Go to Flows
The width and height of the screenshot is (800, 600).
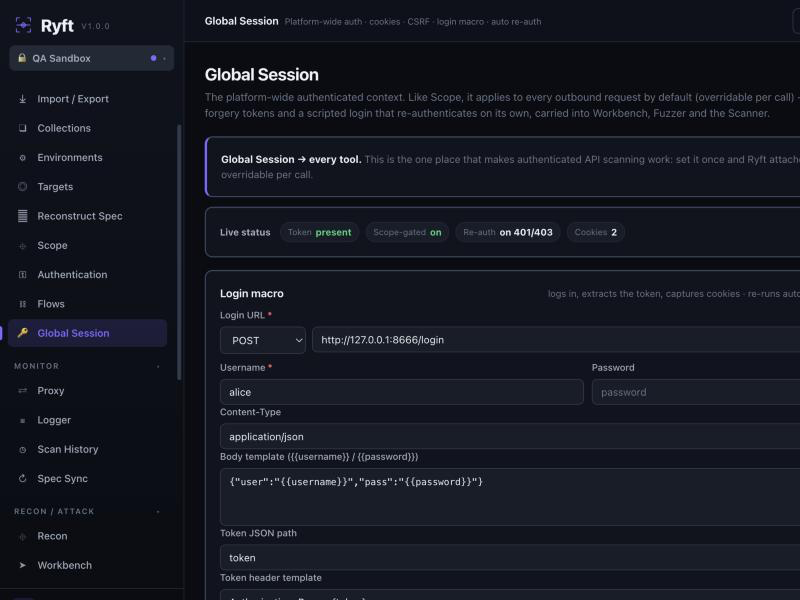coord(87,304)
